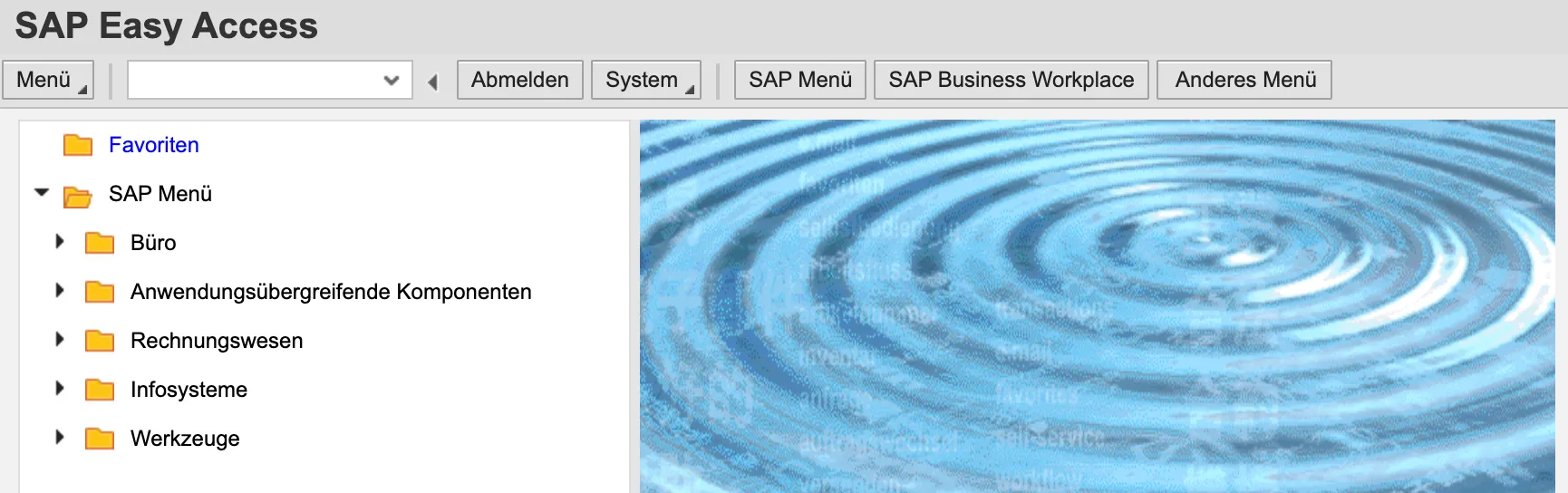The height and width of the screenshot is (493, 1568).
Task: Expand the Büro tree node
Action: click(x=60, y=241)
